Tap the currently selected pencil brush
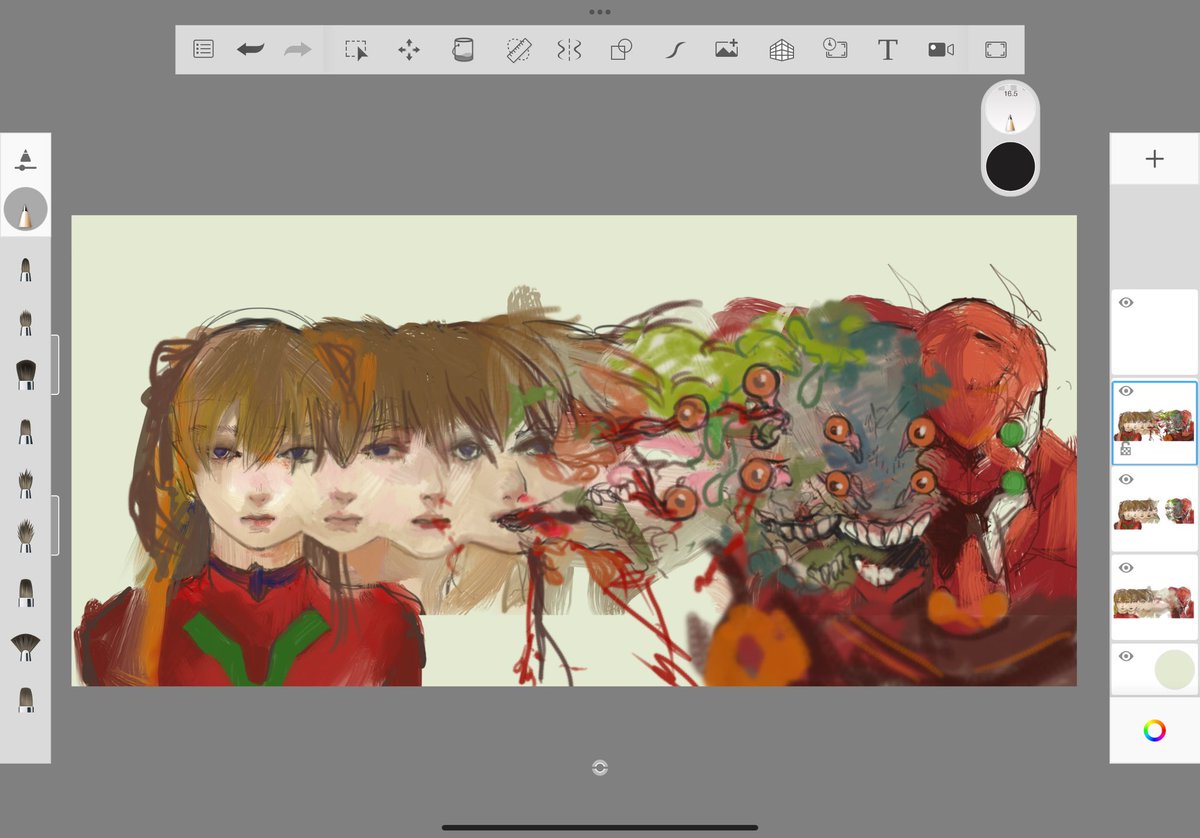Viewport: 1200px width, 838px height. pyautogui.click(x=26, y=210)
